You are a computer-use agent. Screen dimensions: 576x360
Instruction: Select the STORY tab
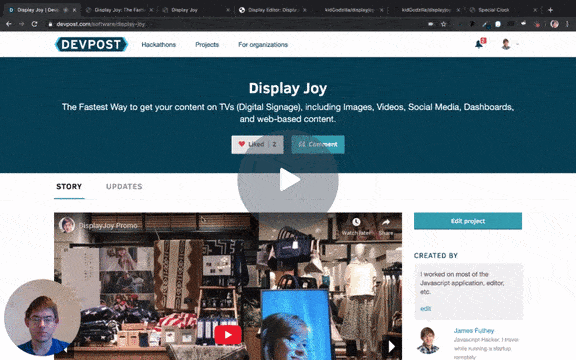(69, 187)
